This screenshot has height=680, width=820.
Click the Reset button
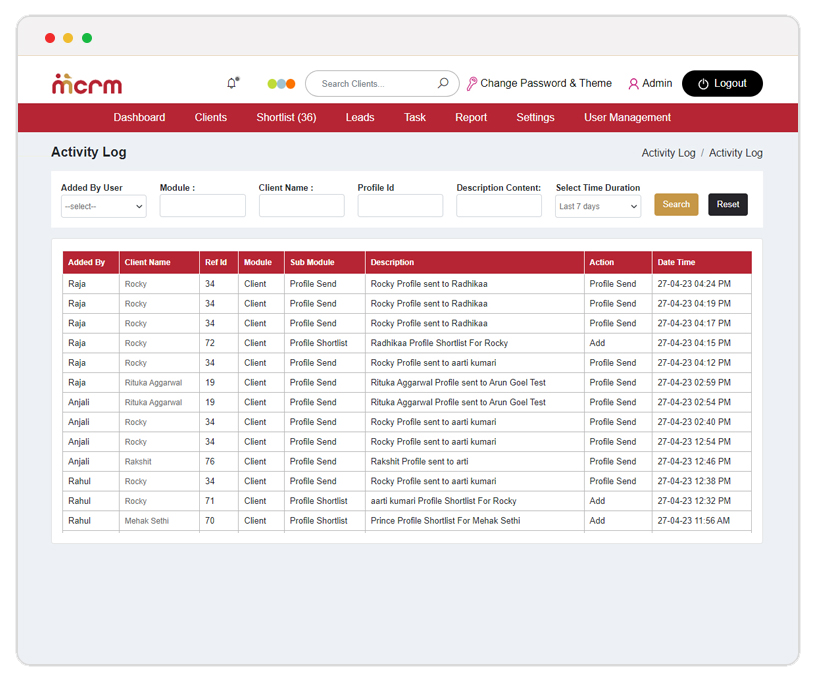tap(728, 204)
